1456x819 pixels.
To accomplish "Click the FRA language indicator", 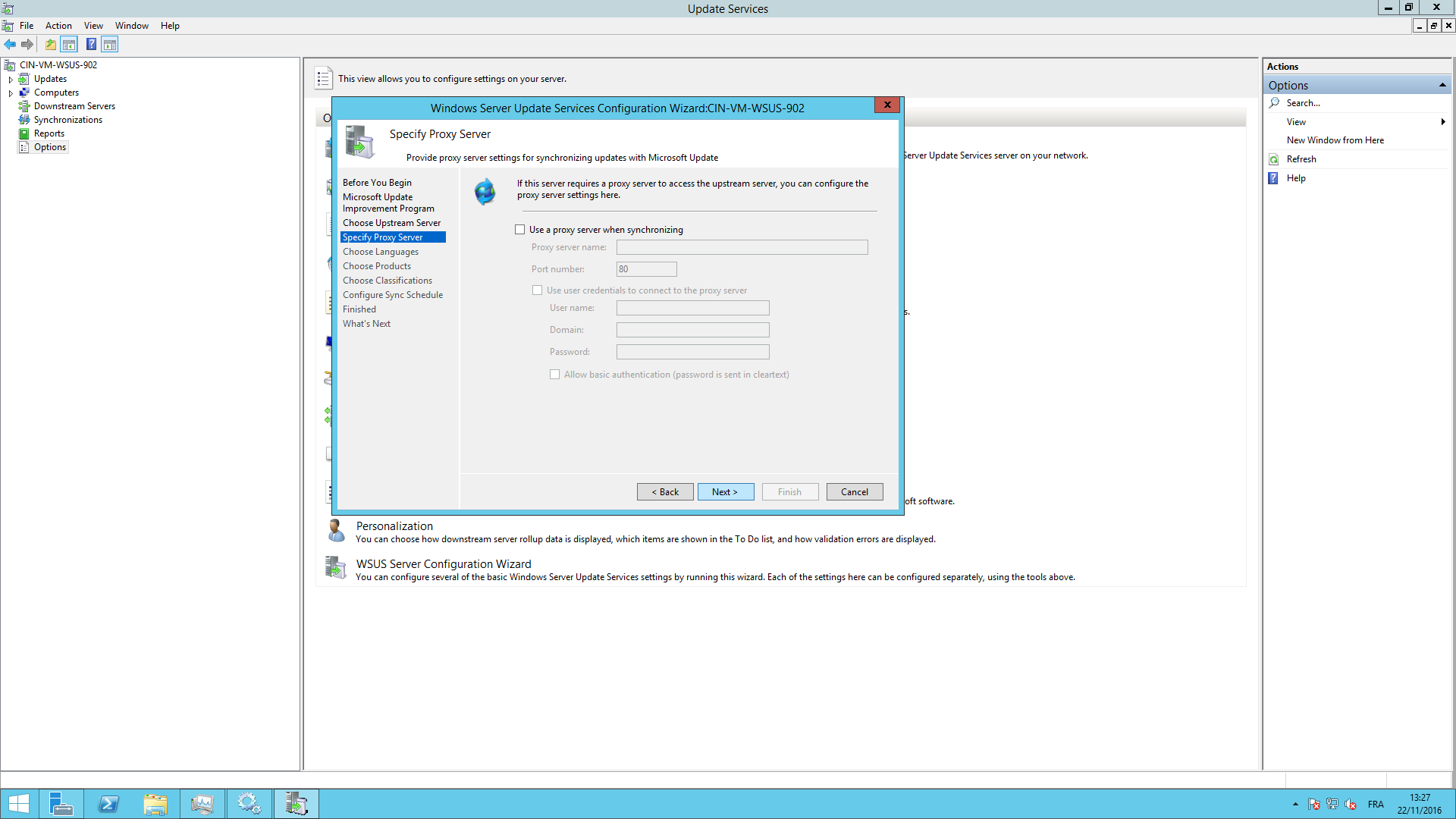I will click(1376, 805).
